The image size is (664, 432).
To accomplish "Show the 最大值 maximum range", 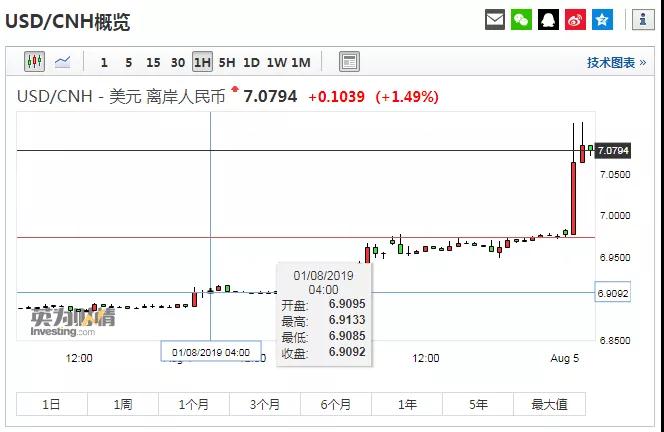I will click(x=548, y=404).
